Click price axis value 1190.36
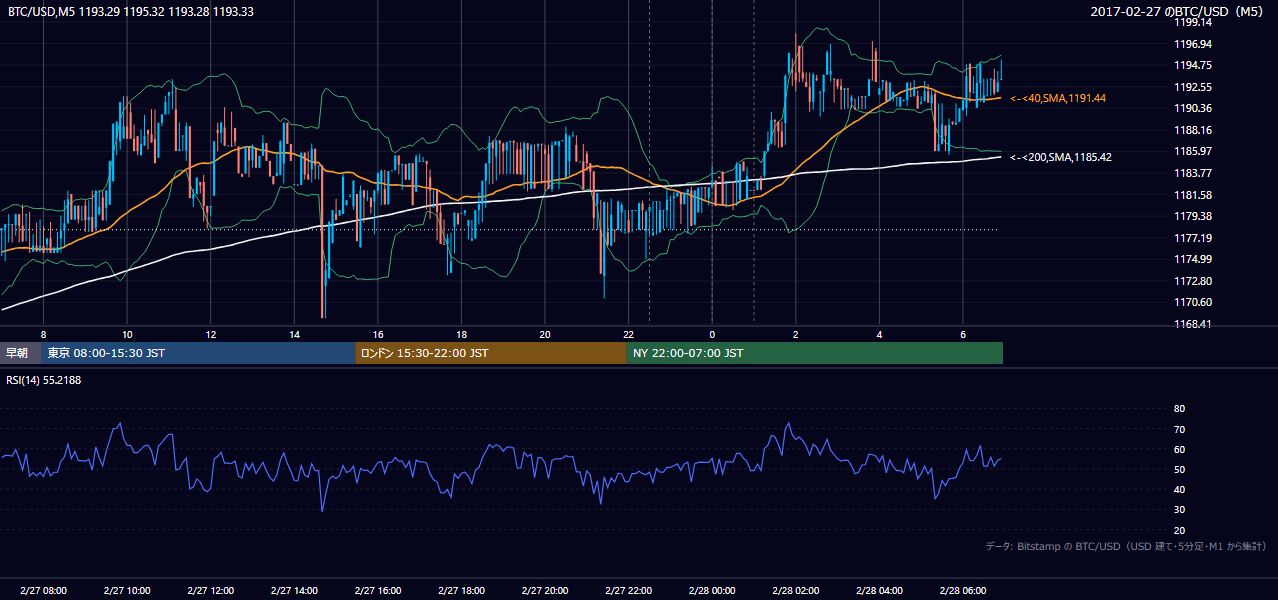The width and height of the screenshot is (1278, 600). 1192,108
